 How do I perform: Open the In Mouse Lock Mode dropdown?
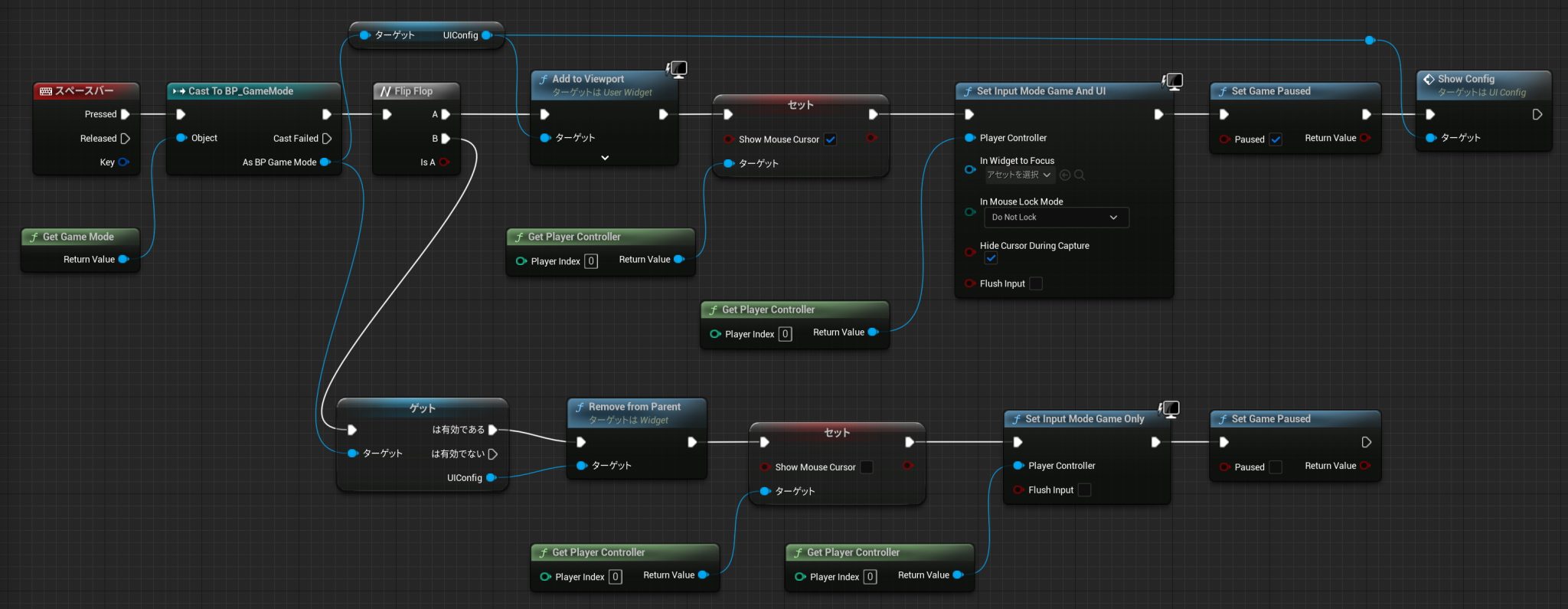tap(1055, 218)
